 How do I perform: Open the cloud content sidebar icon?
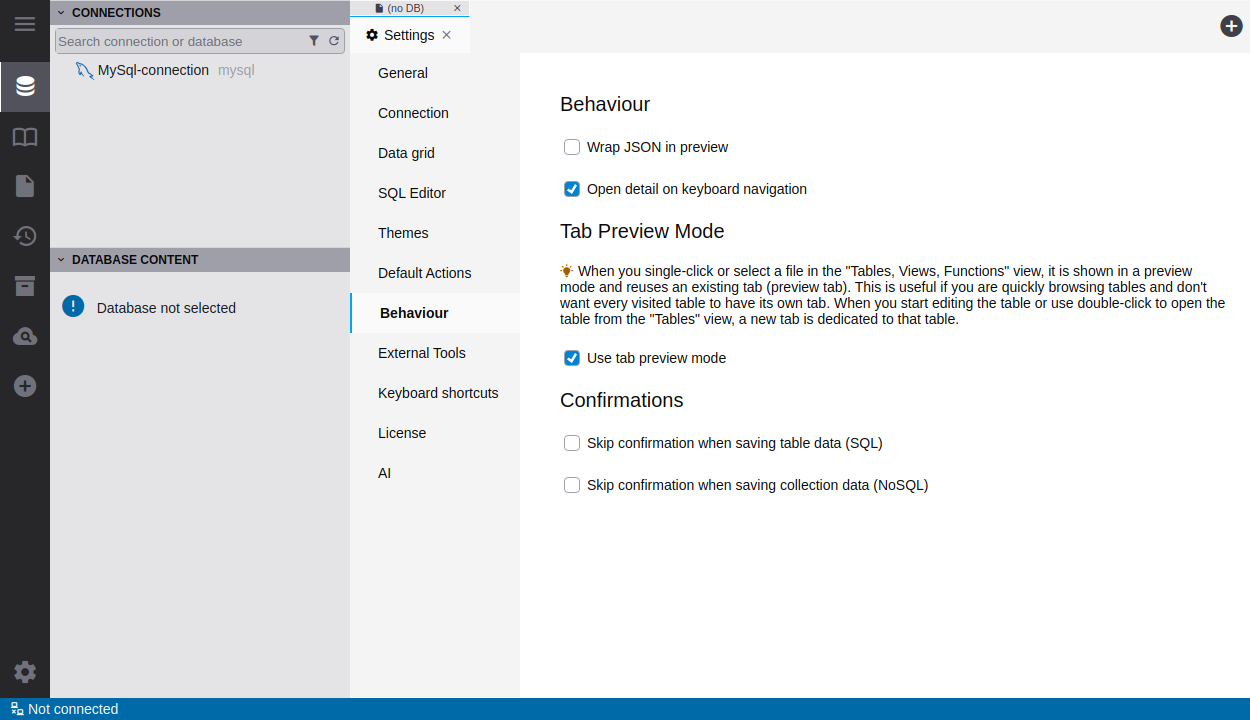pos(25,336)
